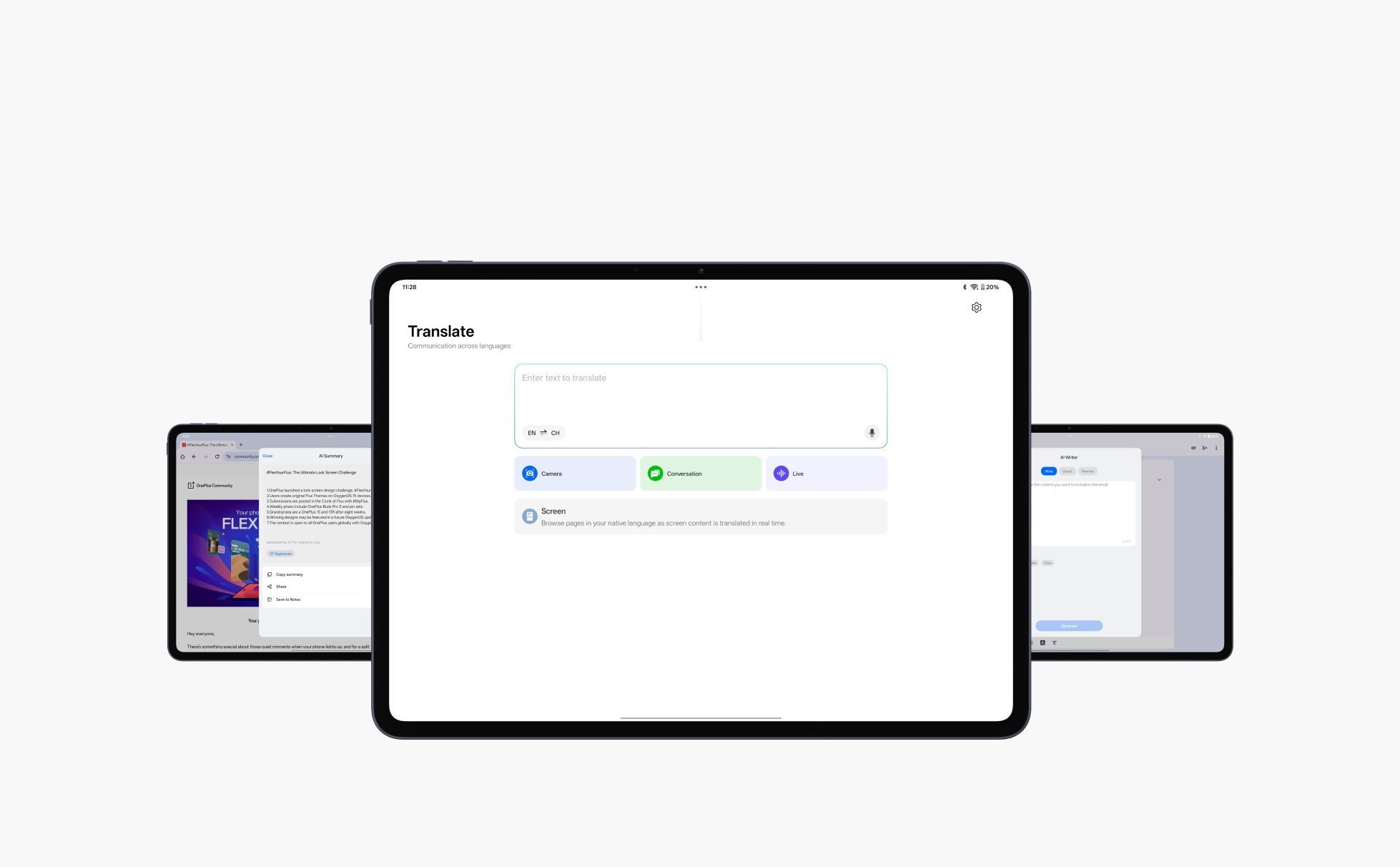Reload page in left tablet browser
The height and width of the screenshot is (867, 1400).
217,456
